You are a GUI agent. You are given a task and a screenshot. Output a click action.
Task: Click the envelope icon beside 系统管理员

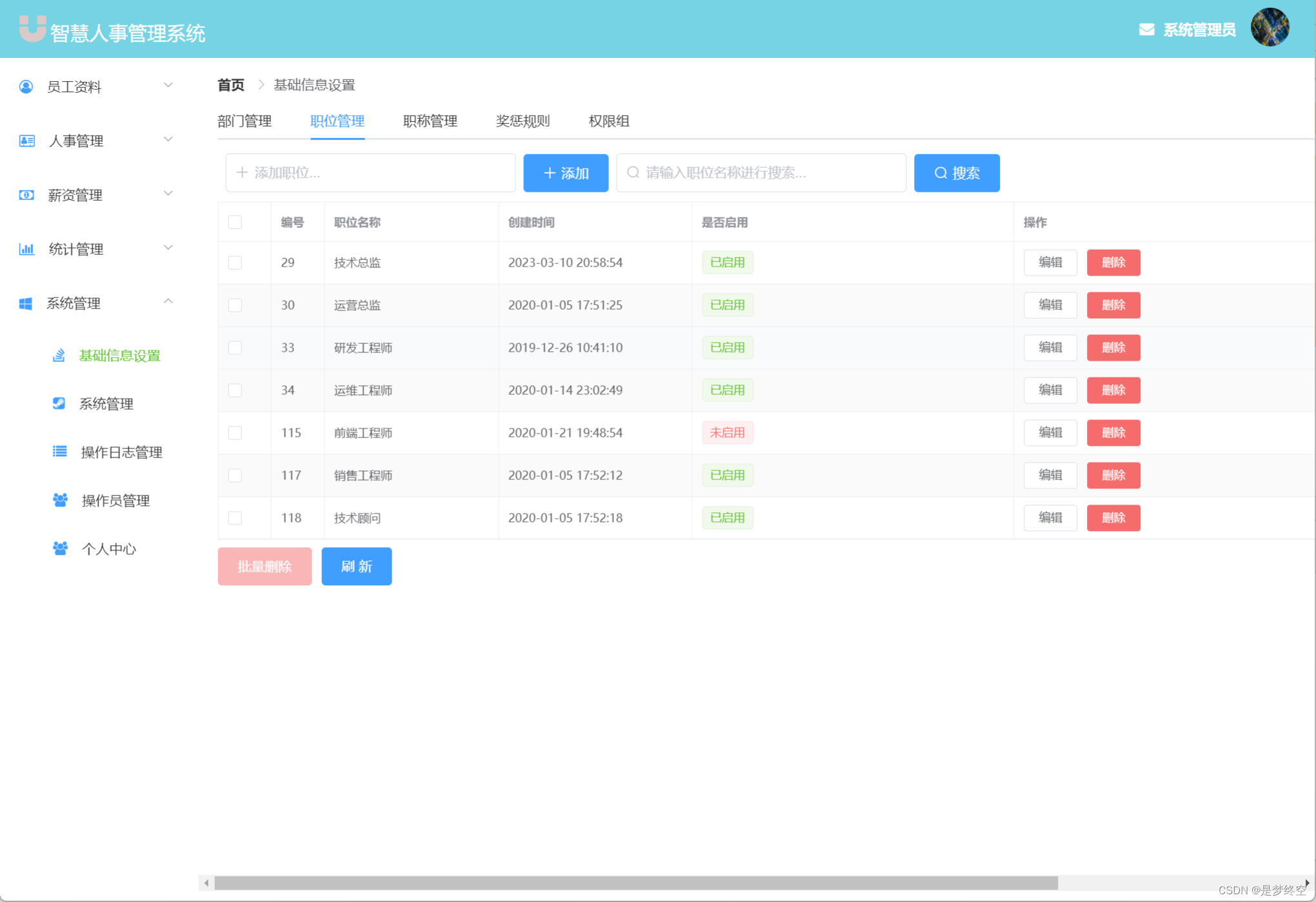pyautogui.click(x=1146, y=28)
